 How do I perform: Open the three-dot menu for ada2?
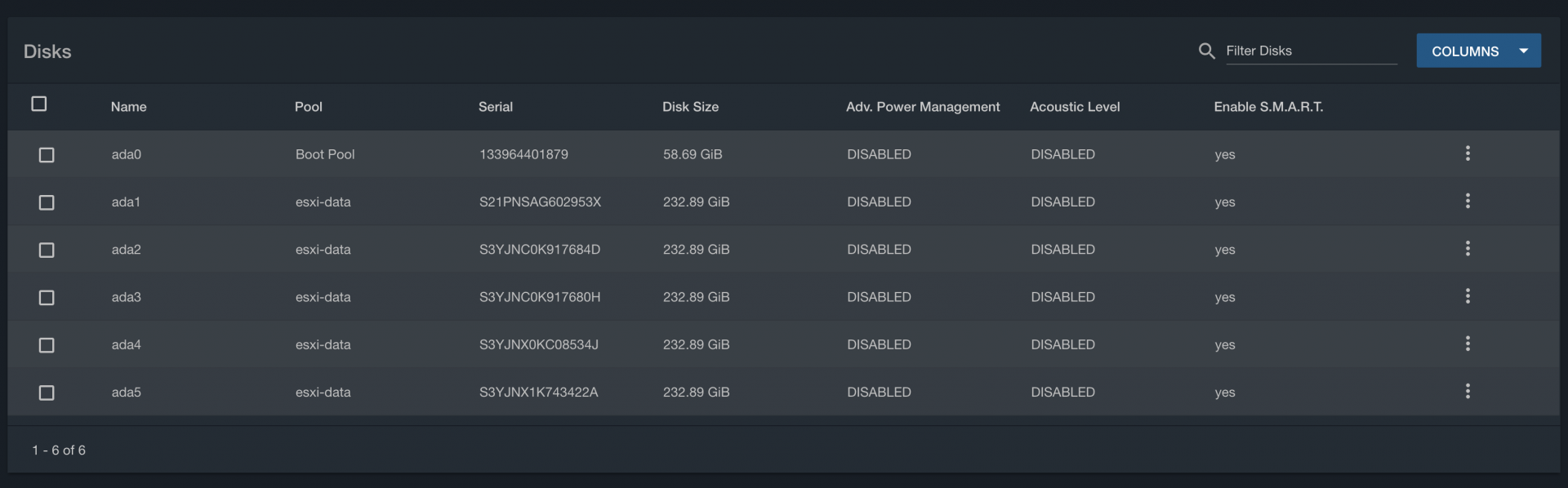1468,248
